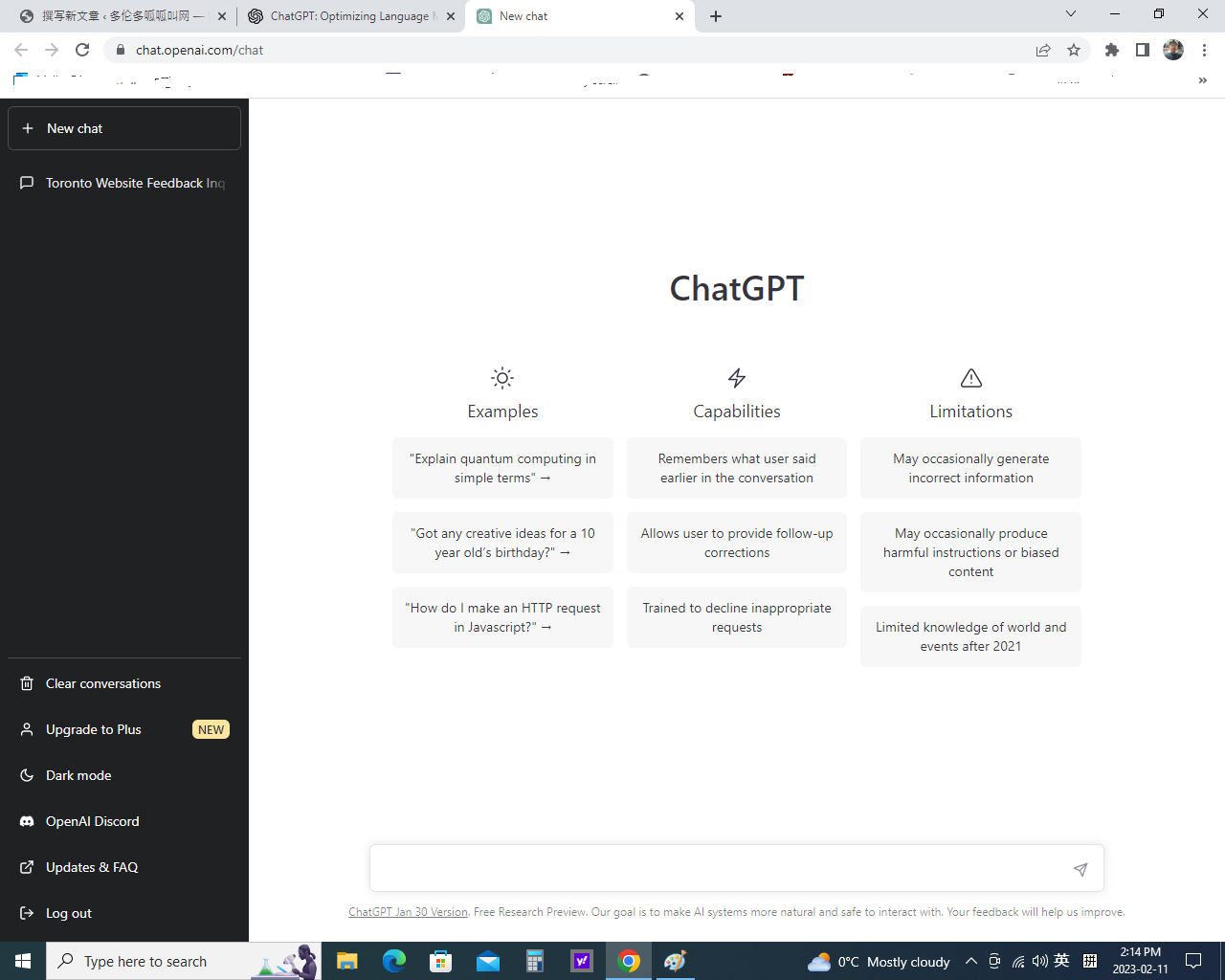The image size is (1225, 980).
Task: Switch the input language indicator 英
Action: (1061, 961)
